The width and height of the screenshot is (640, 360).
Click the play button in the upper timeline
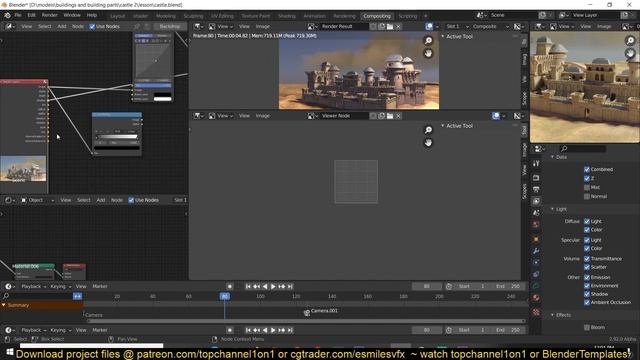tap(273, 287)
